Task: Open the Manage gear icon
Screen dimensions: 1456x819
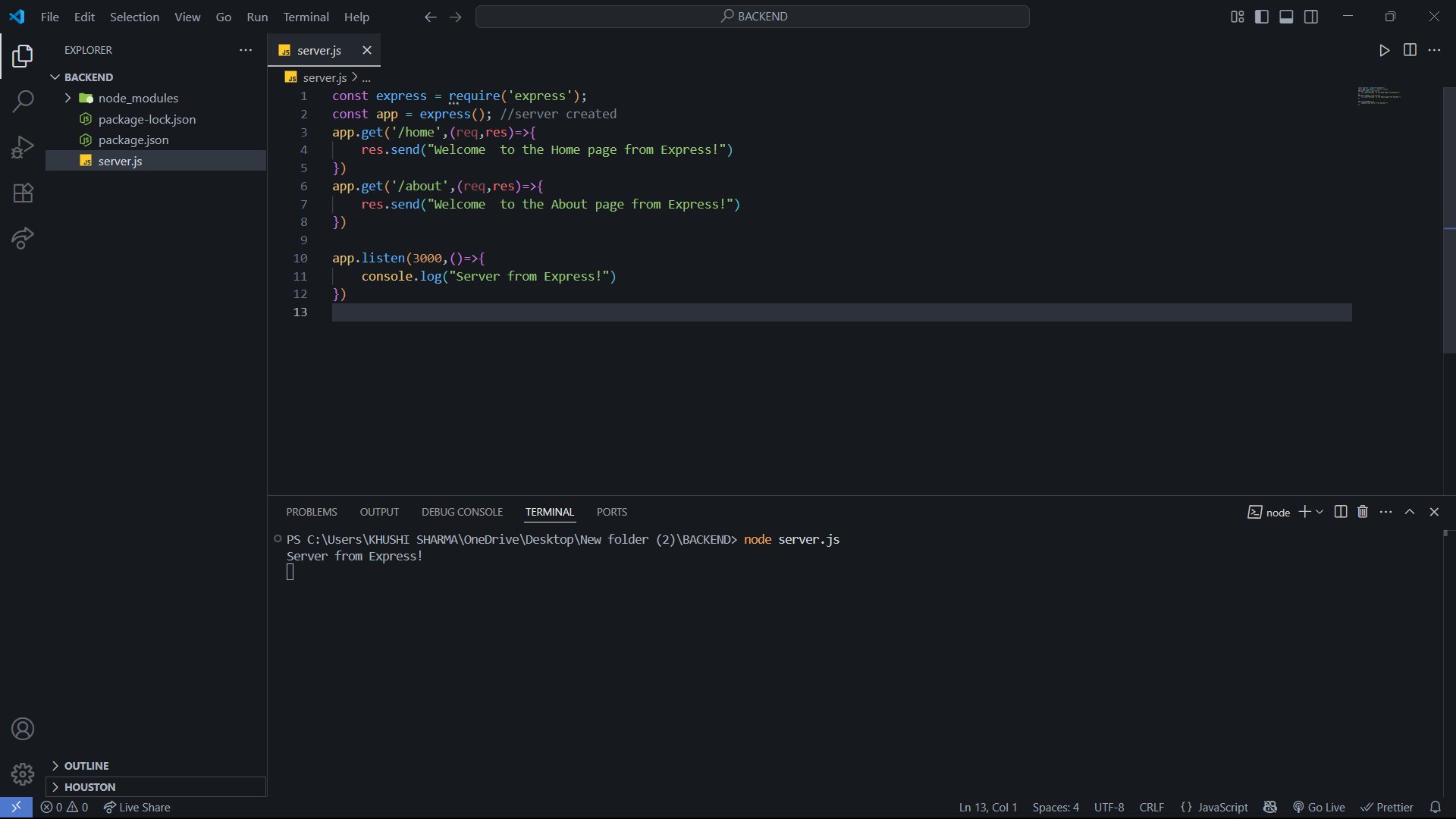Action: (x=23, y=774)
